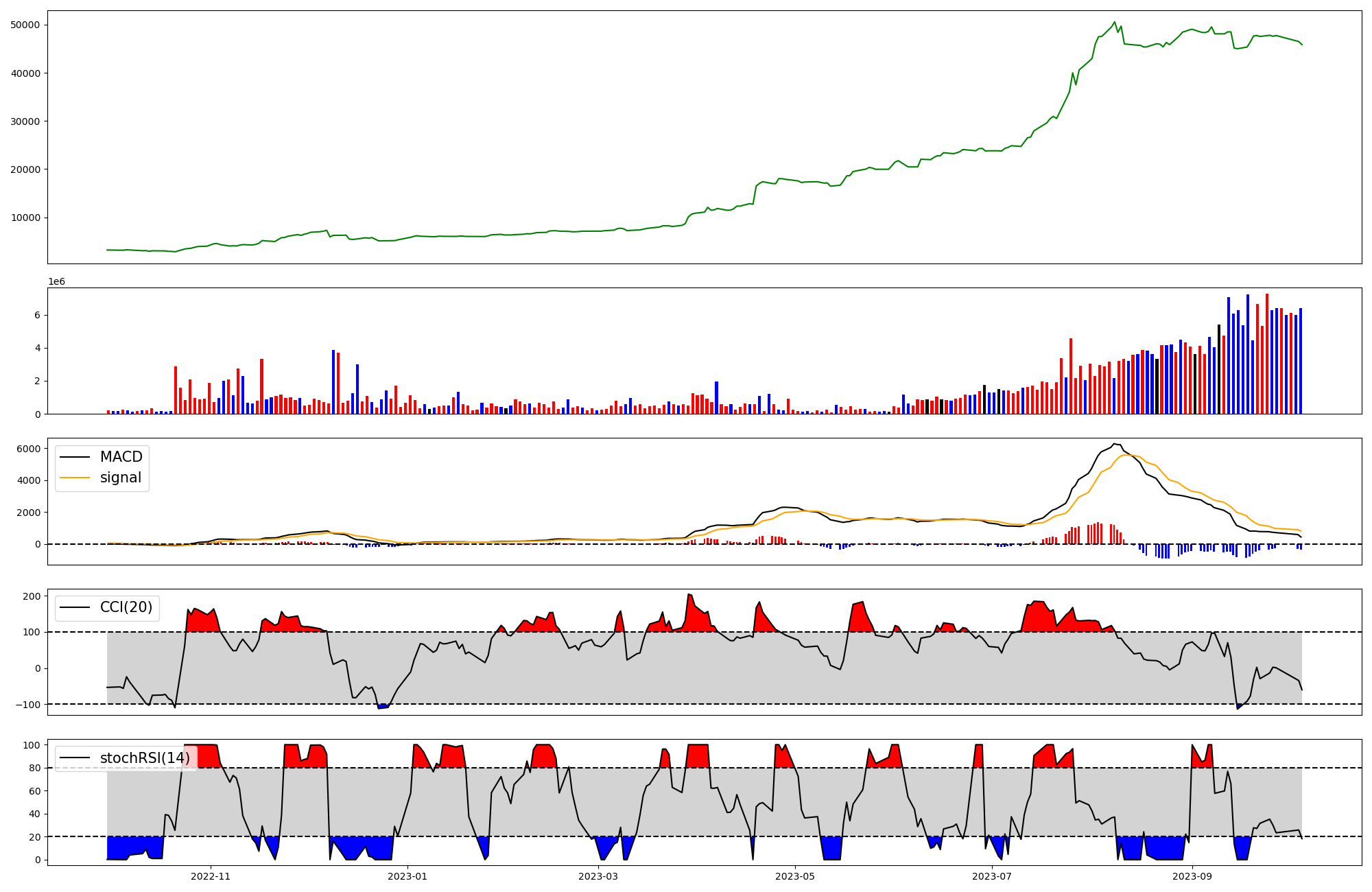The image size is (1372, 892).
Task: Click the 2022-11 x-axis tick label
Action: point(211,876)
